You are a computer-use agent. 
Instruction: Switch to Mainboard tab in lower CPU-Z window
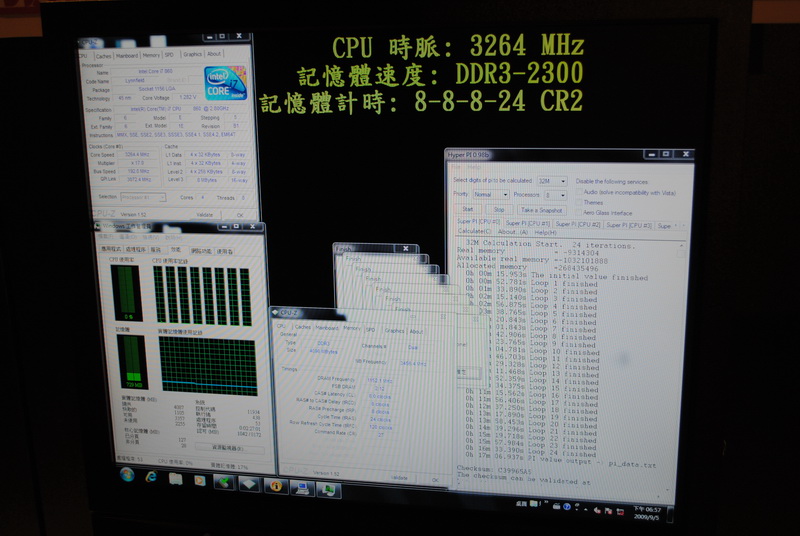(x=327, y=328)
